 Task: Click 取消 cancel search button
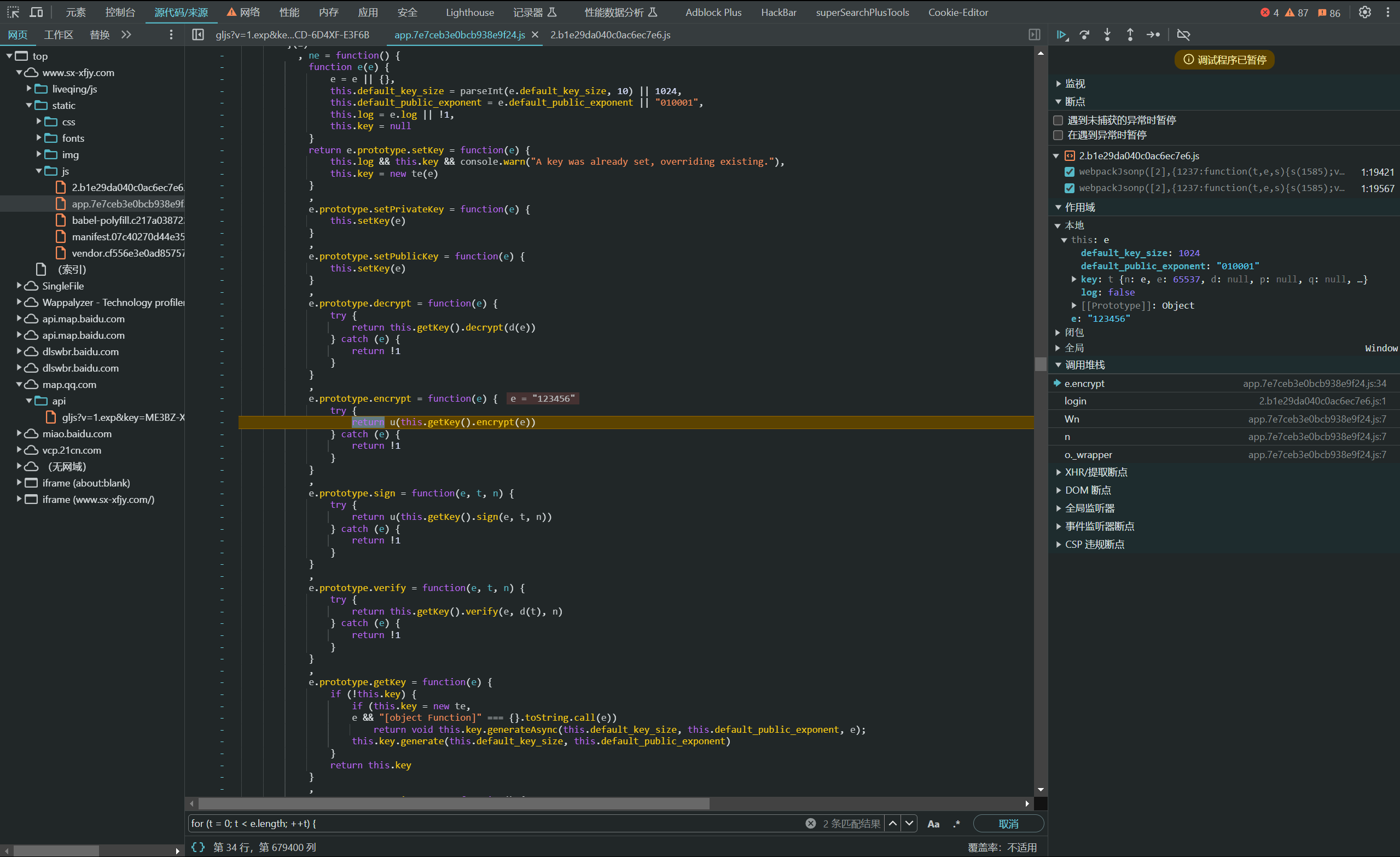tap(1008, 824)
